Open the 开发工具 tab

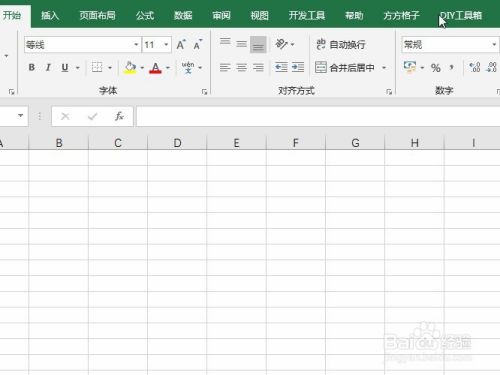(x=307, y=15)
